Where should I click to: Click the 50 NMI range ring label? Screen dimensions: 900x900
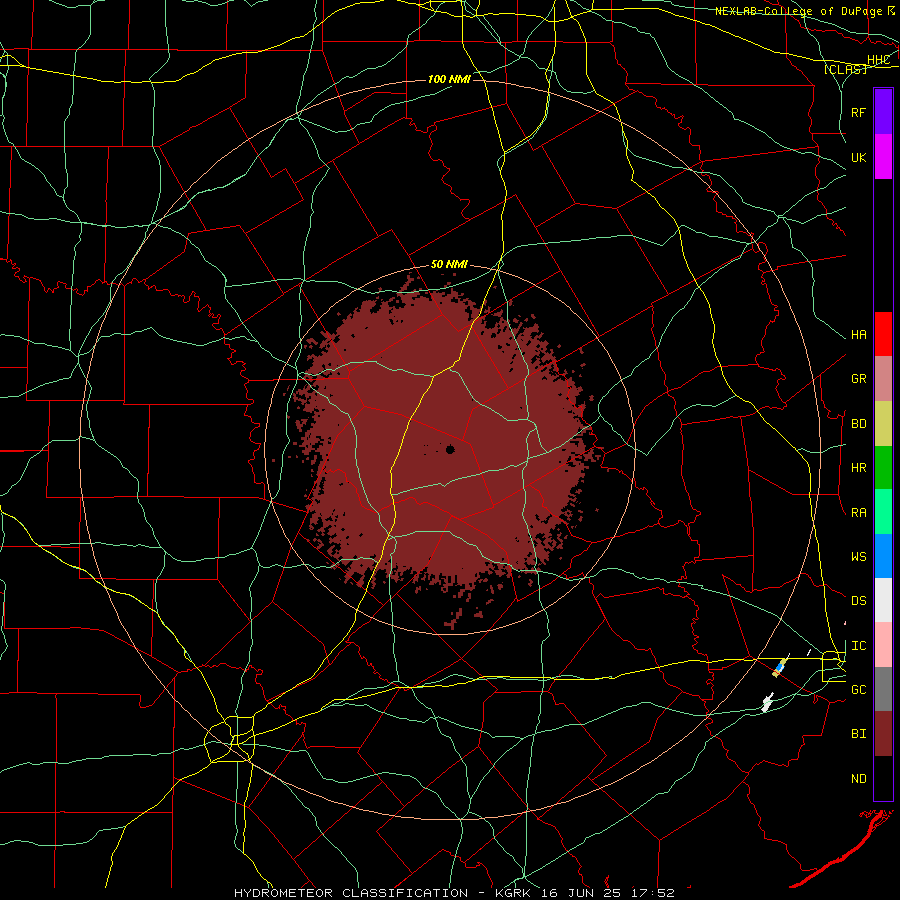(x=449, y=265)
